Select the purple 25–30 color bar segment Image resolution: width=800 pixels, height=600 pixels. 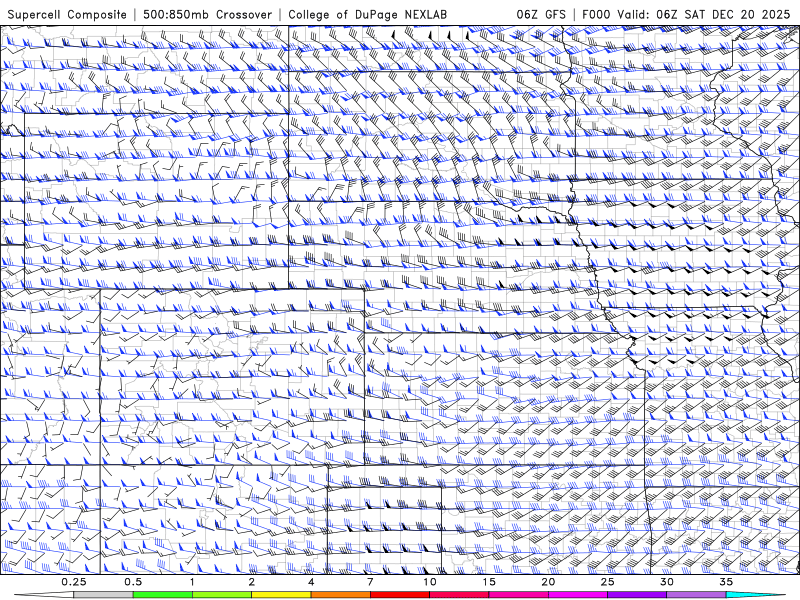pyautogui.click(x=637, y=595)
